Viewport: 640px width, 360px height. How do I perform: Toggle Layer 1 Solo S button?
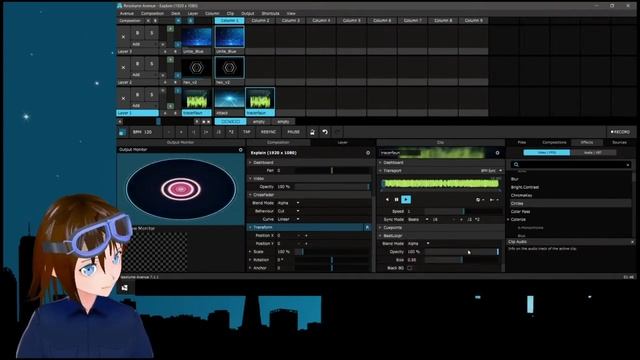(x=151, y=94)
